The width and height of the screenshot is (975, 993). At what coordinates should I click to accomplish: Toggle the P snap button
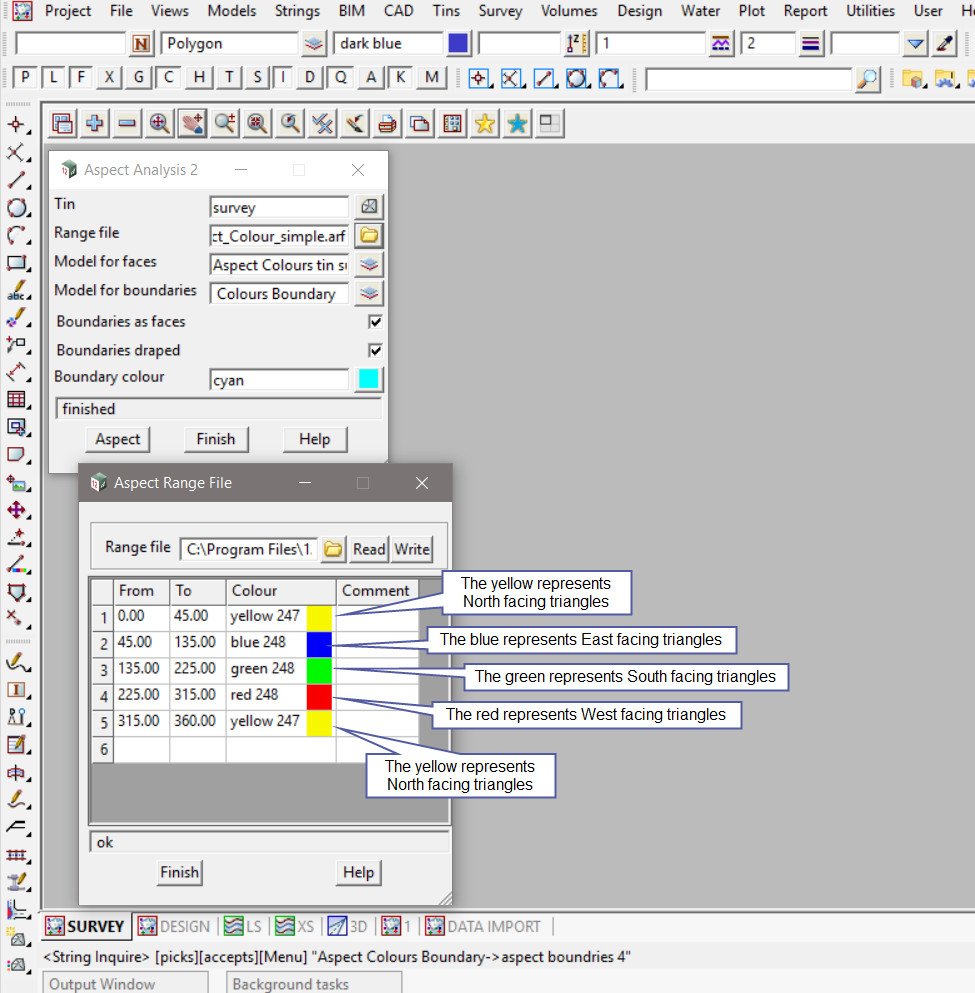click(x=25, y=78)
